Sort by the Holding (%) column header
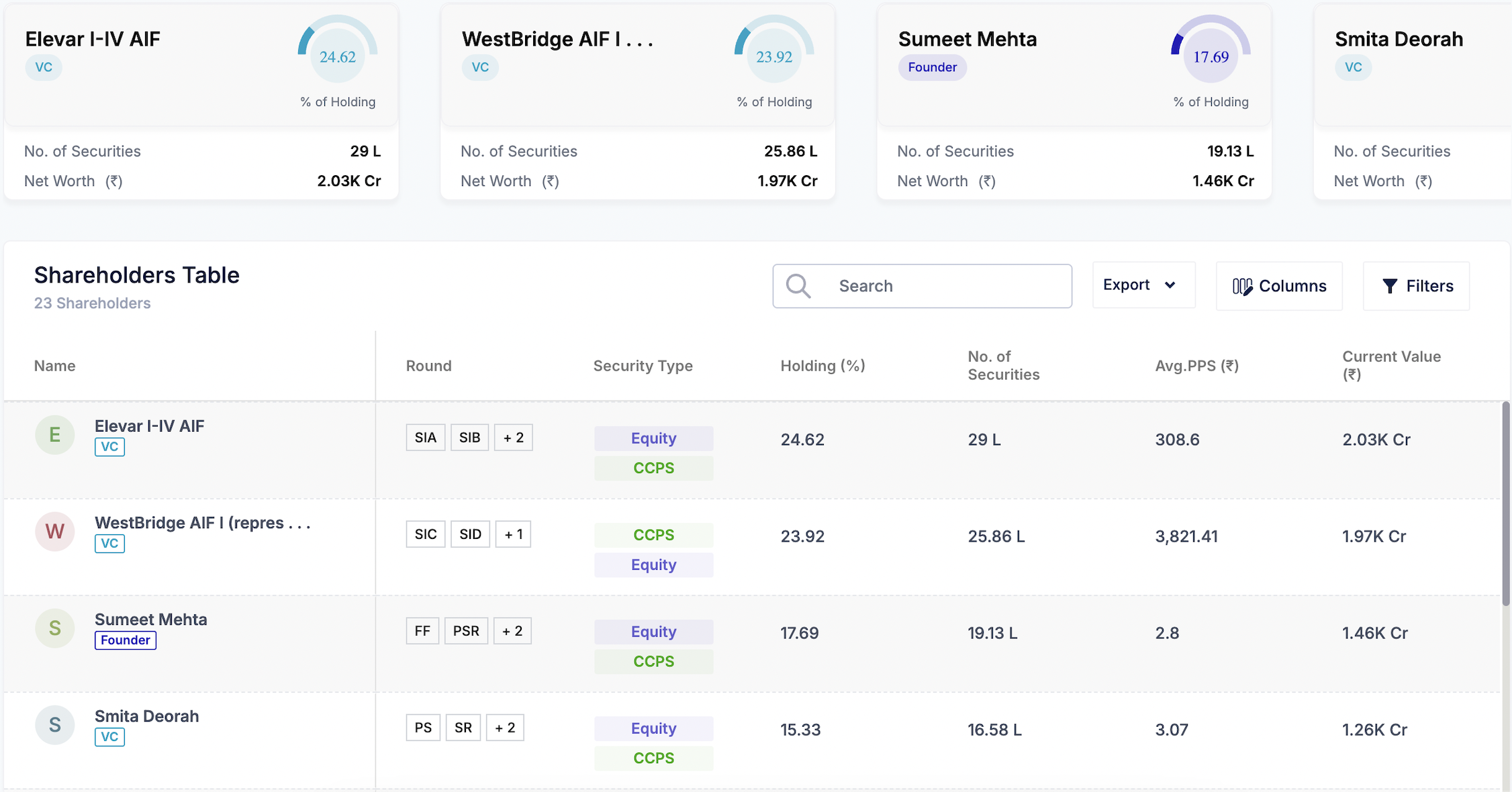The height and width of the screenshot is (792, 1512). coord(822,366)
